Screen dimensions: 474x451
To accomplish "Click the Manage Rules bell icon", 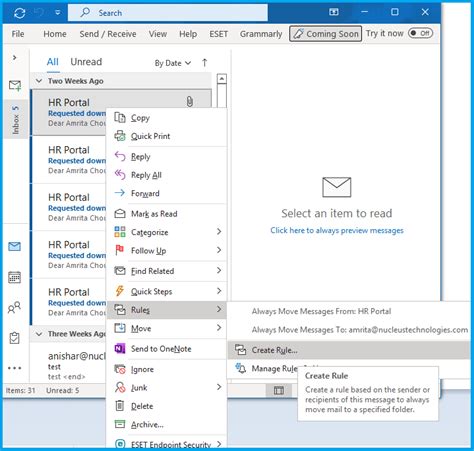I will click(x=240, y=368).
